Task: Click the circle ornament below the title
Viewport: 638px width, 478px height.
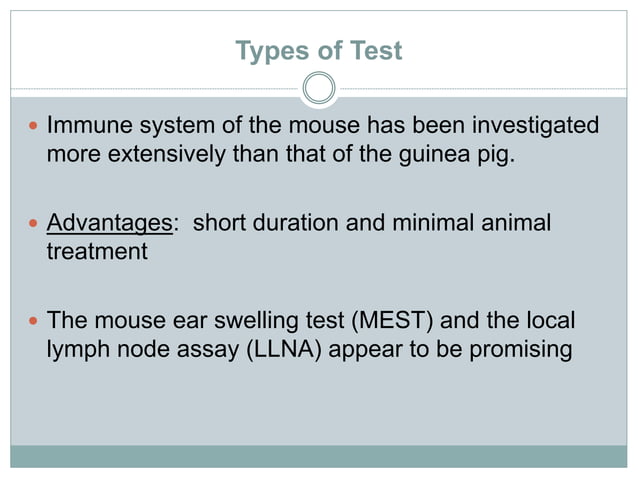Action: [x=319, y=89]
